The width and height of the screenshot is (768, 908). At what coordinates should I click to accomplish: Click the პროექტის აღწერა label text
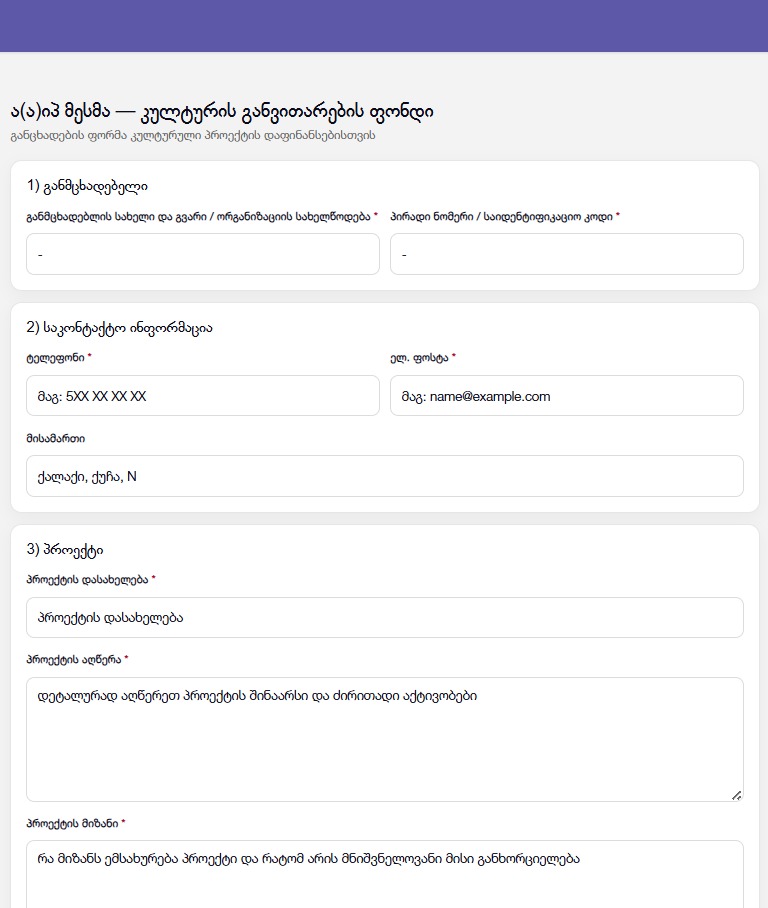point(74,660)
